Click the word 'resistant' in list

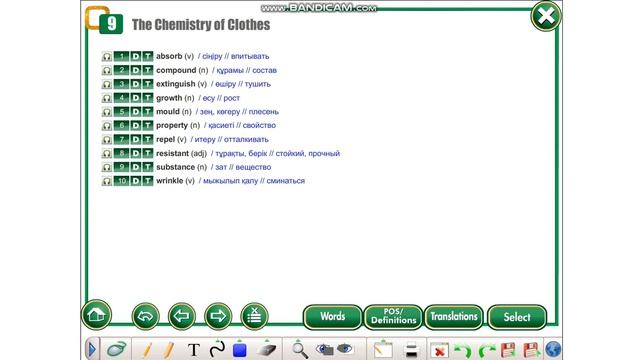(x=172, y=153)
